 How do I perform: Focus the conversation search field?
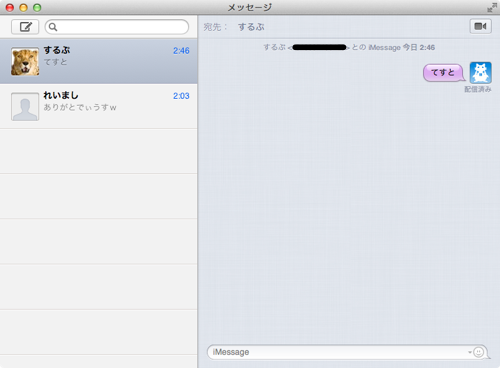click(117, 27)
